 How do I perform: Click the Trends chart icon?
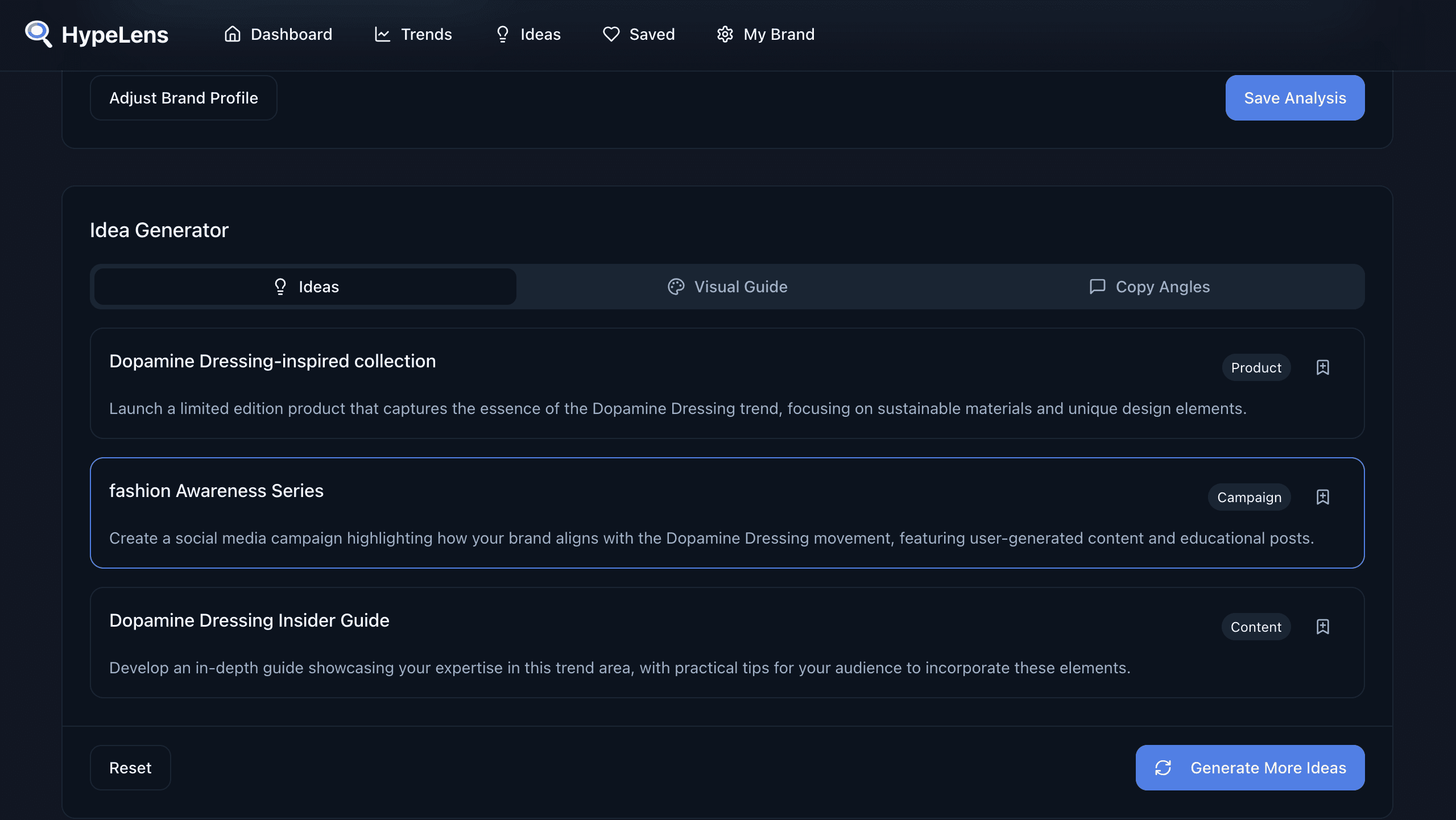pos(382,34)
